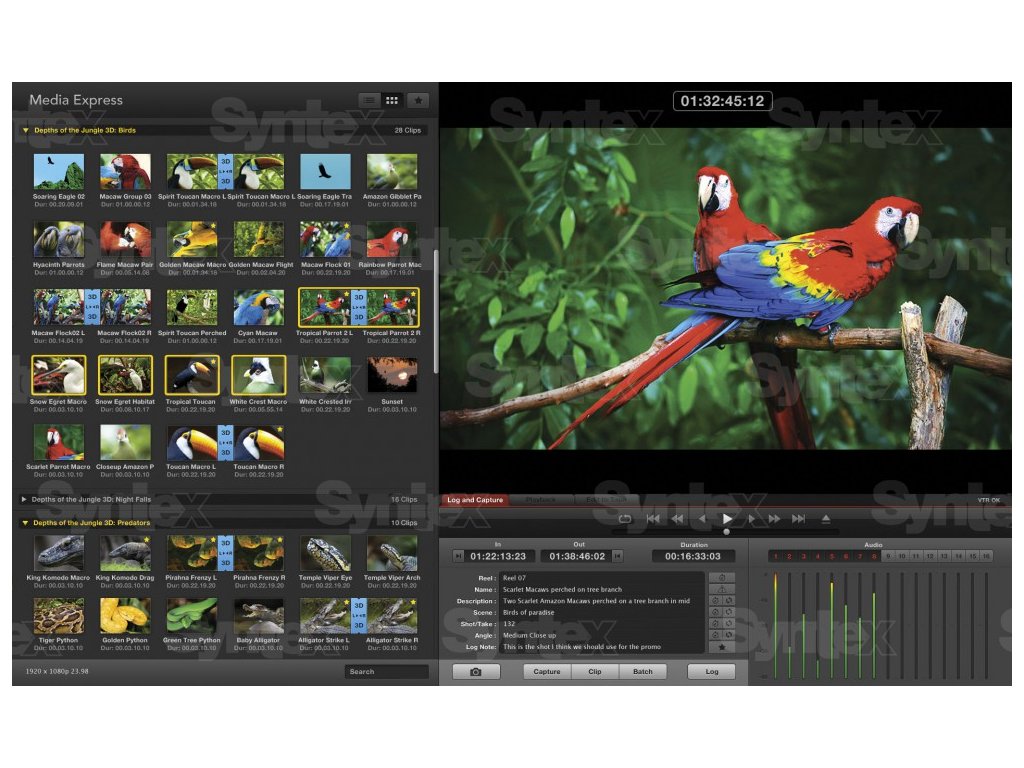Collapse the Depths of the Jungle 3D: Birds bin
The height and width of the screenshot is (768, 1024).
[25, 130]
